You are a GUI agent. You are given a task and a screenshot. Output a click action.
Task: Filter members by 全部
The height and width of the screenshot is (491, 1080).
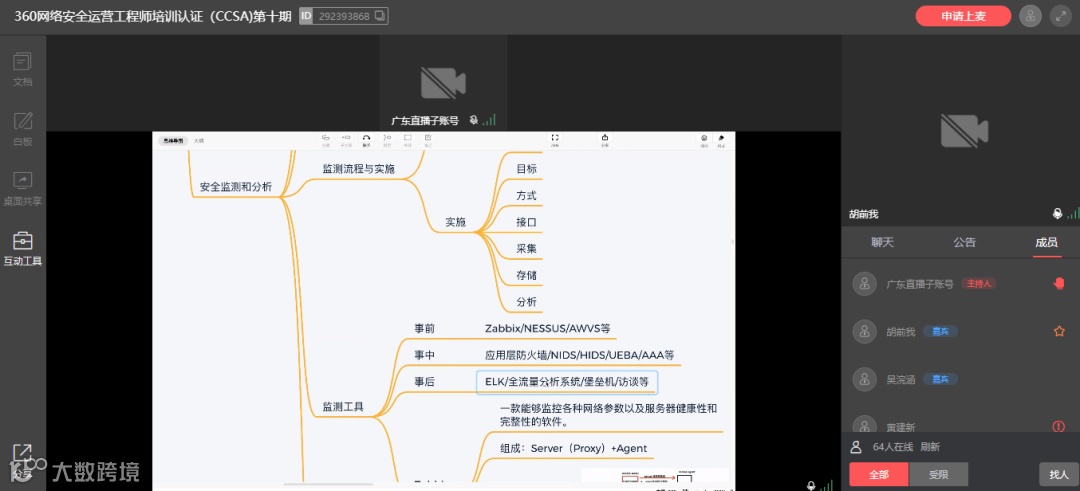point(879,474)
